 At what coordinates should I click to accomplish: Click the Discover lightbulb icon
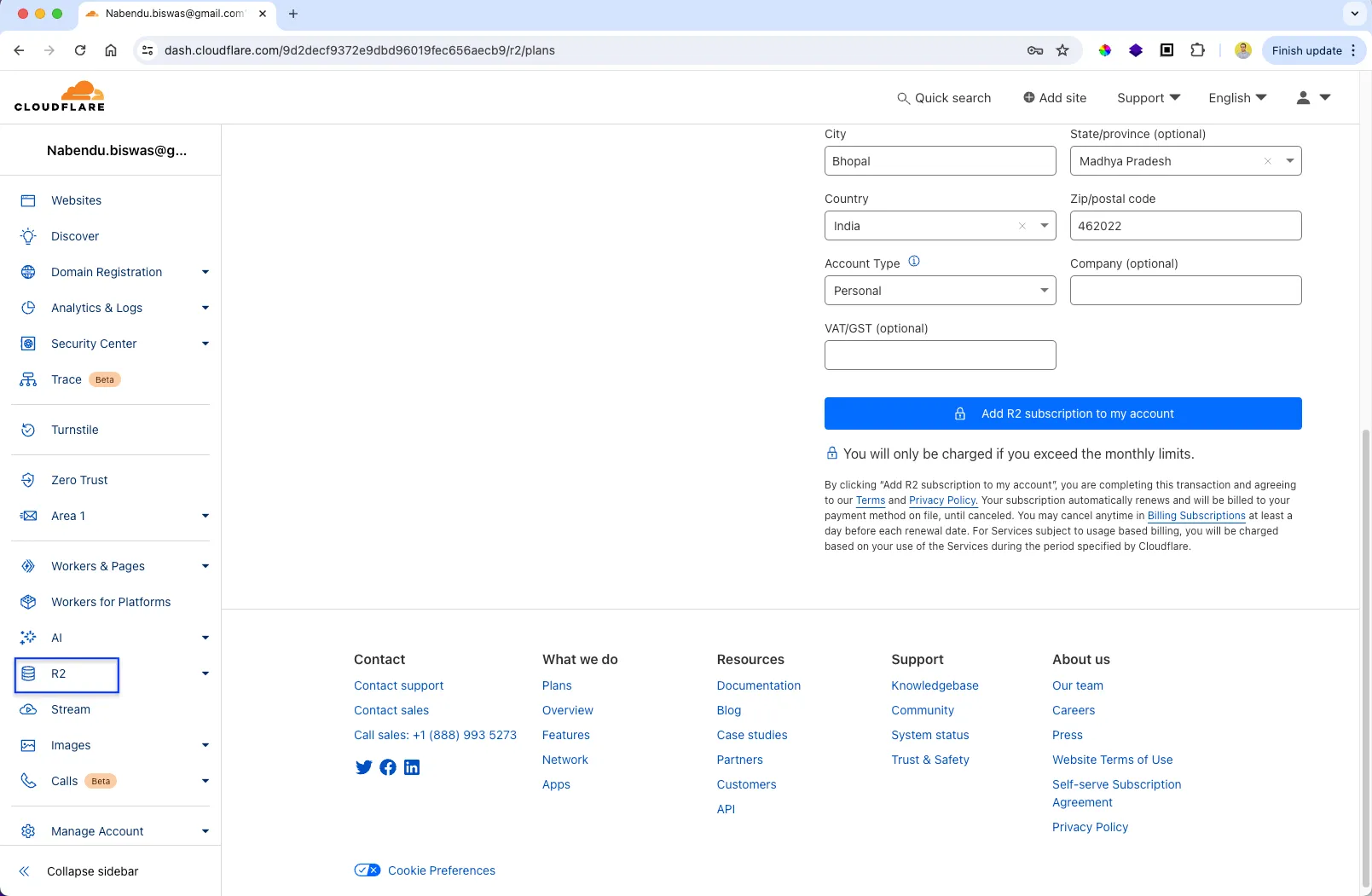coord(28,236)
